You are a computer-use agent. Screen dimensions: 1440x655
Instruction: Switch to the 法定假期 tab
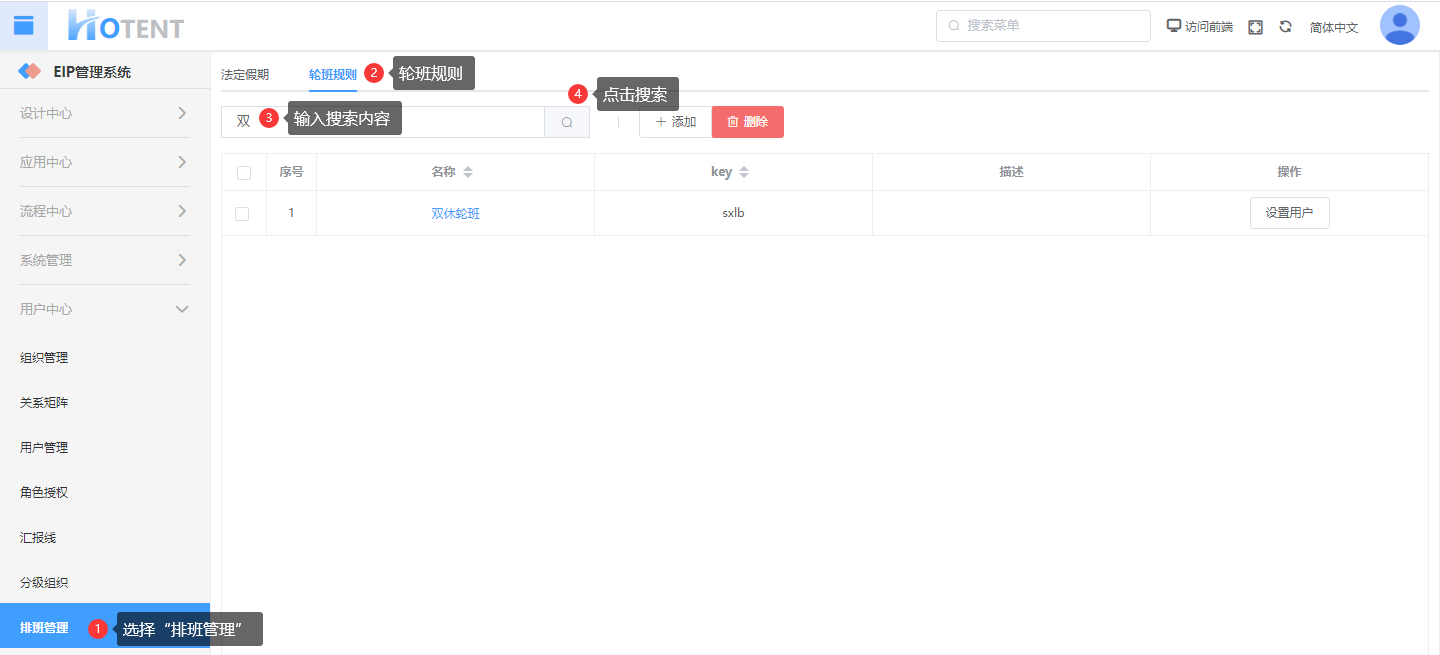[245, 74]
